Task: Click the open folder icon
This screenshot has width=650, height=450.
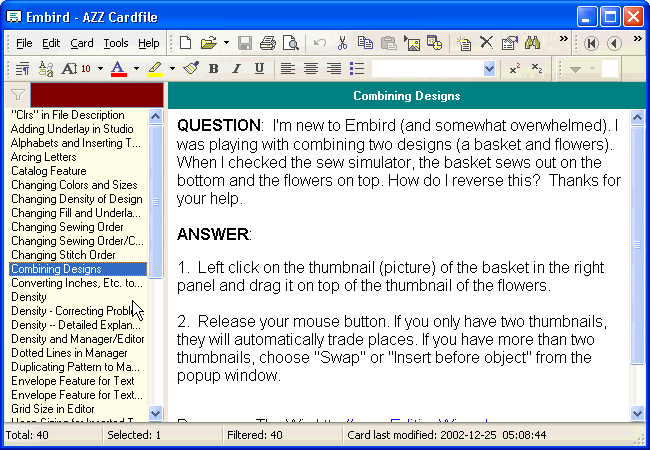Action: 209,43
